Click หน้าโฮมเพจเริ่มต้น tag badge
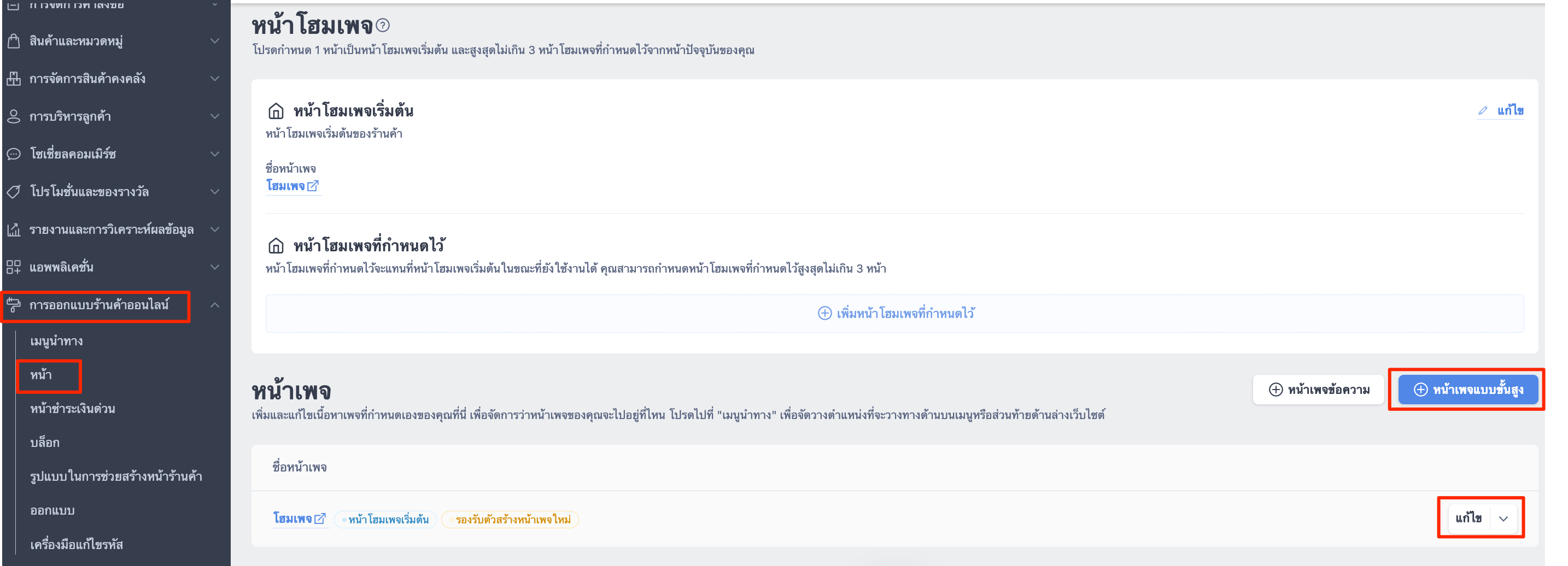Viewport: 1568px width, 566px height. pos(385,520)
